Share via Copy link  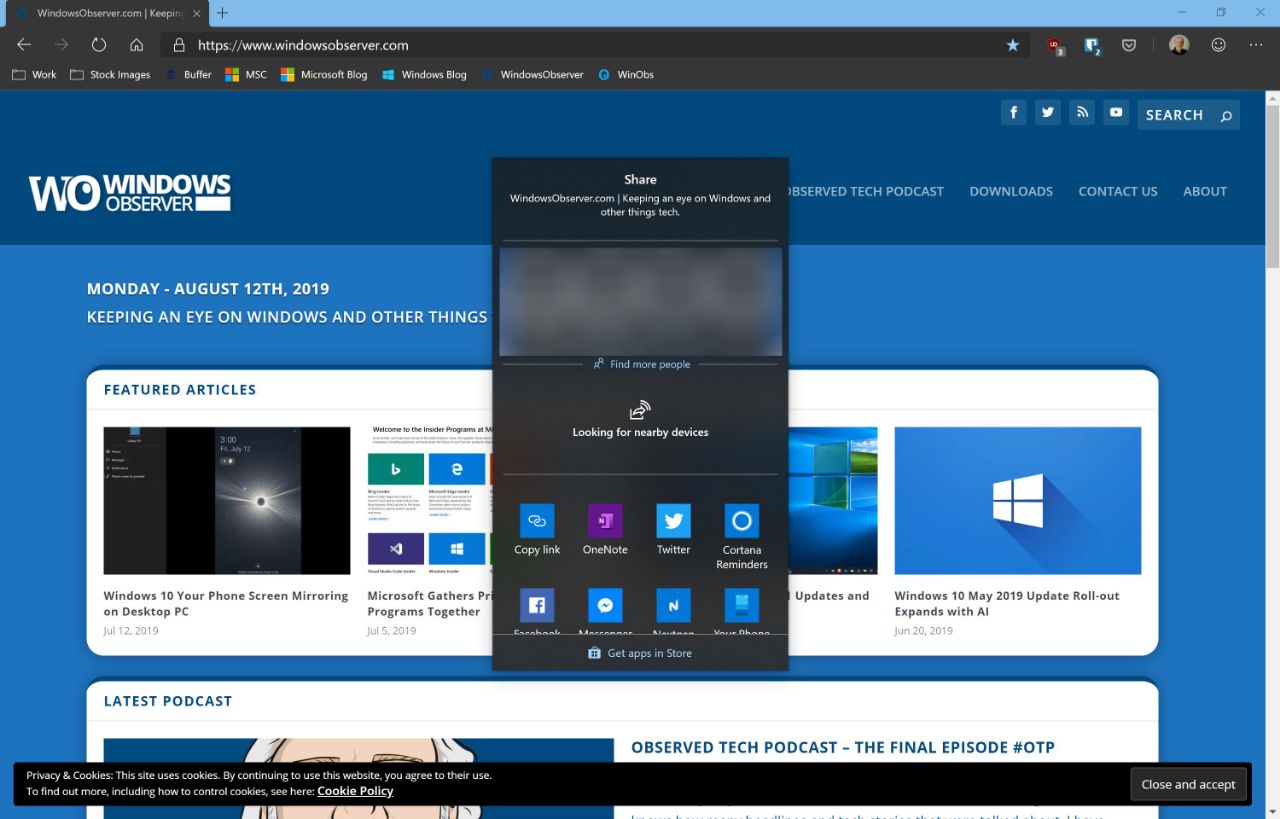pos(537,530)
